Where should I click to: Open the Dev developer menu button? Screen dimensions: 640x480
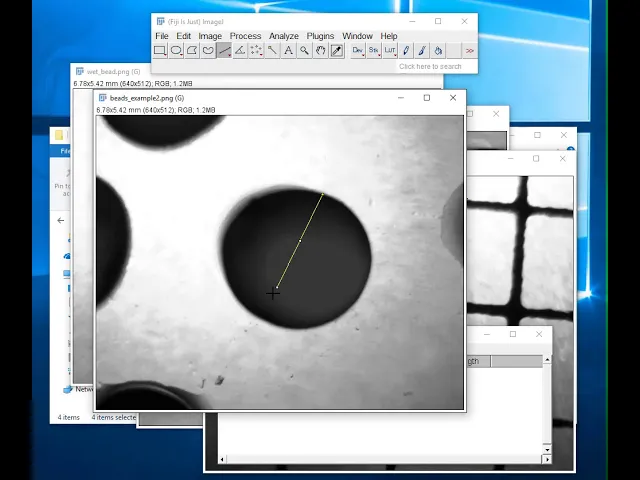(x=358, y=51)
